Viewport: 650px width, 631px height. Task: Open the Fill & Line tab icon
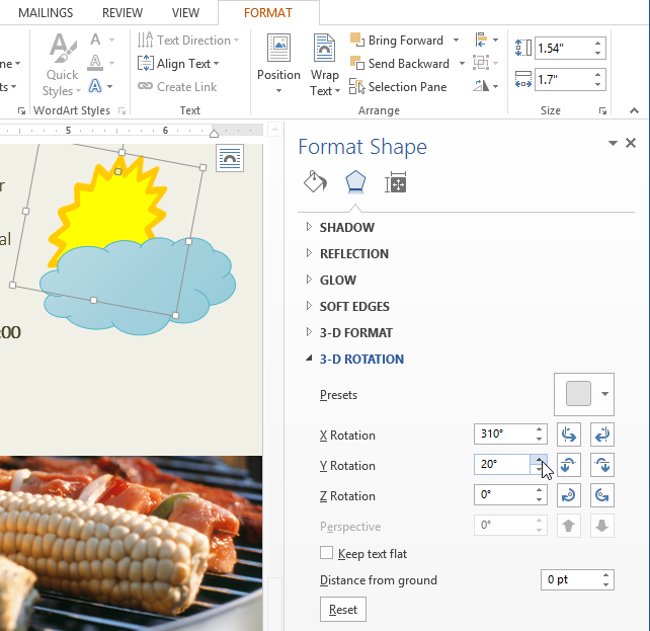(315, 182)
